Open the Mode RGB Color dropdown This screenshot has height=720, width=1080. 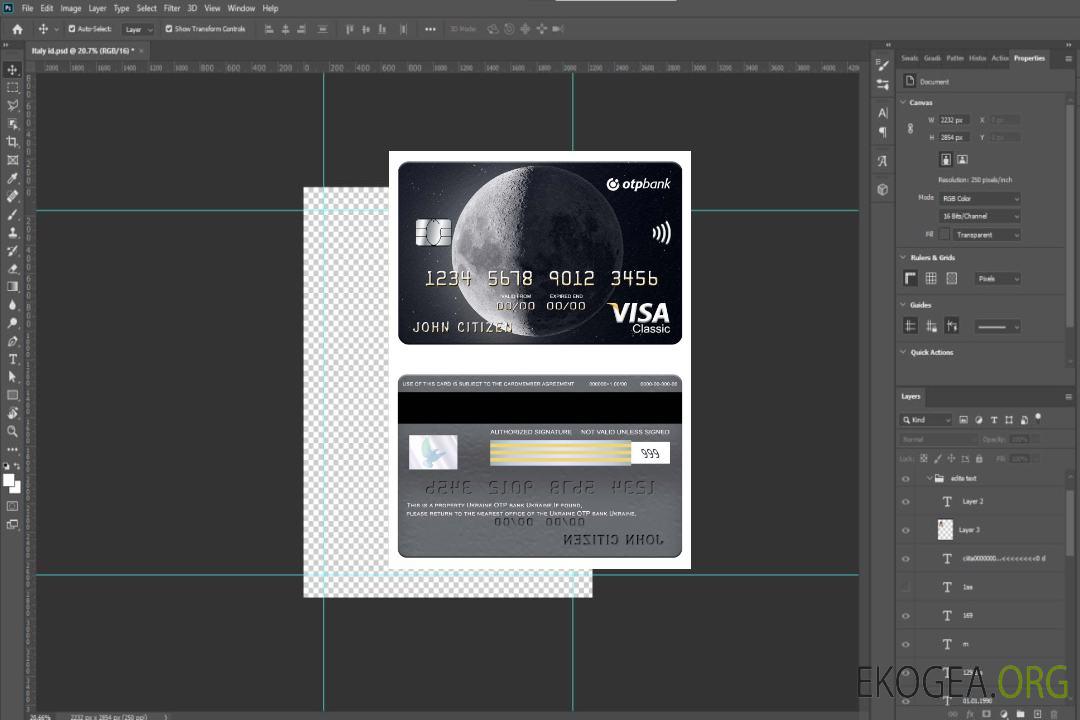980,198
